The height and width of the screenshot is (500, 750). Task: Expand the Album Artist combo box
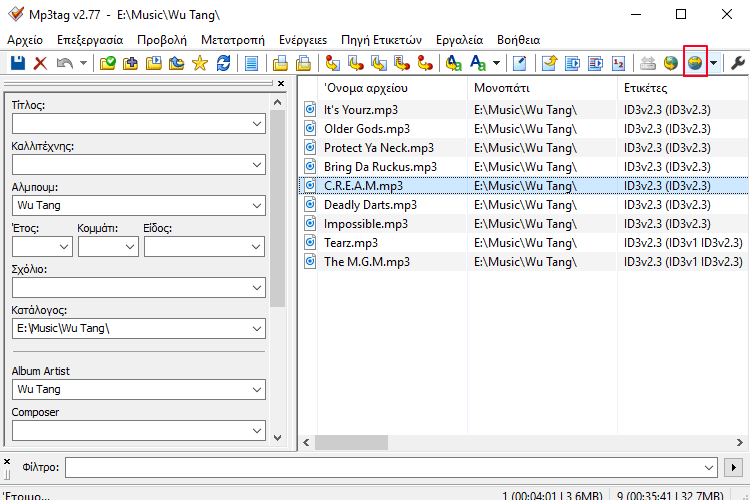pyautogui.click(x=256, y=390)
